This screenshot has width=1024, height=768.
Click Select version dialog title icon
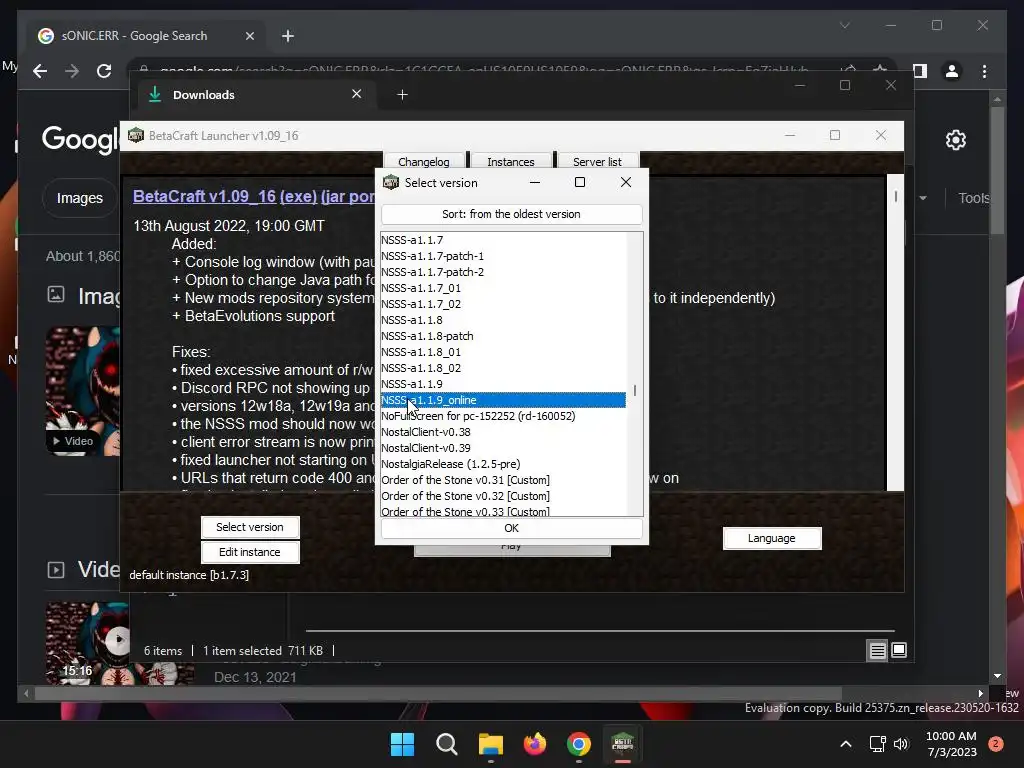(x=391, y=182)
